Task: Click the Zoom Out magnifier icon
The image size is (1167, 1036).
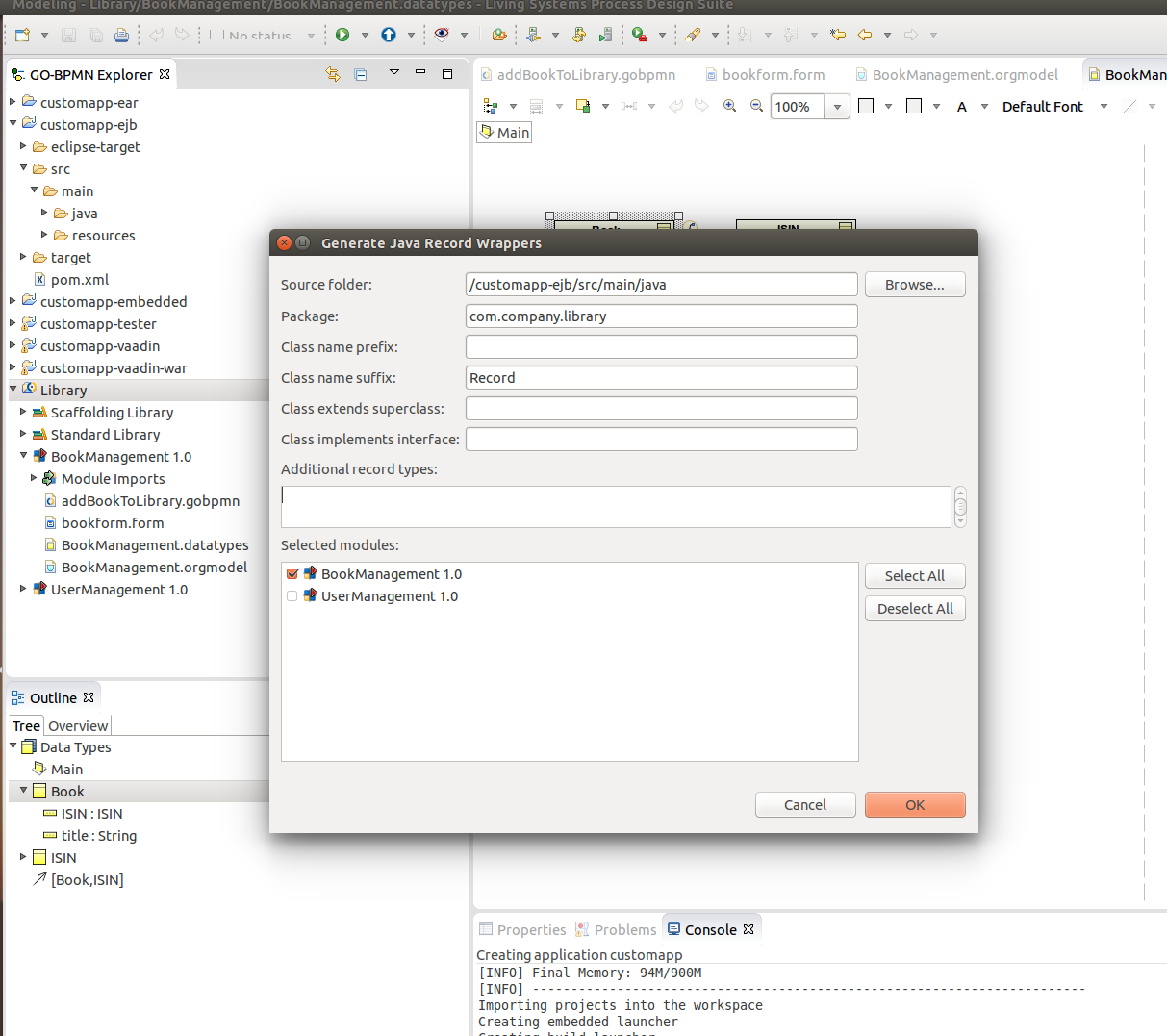Action: pos(756,106)
